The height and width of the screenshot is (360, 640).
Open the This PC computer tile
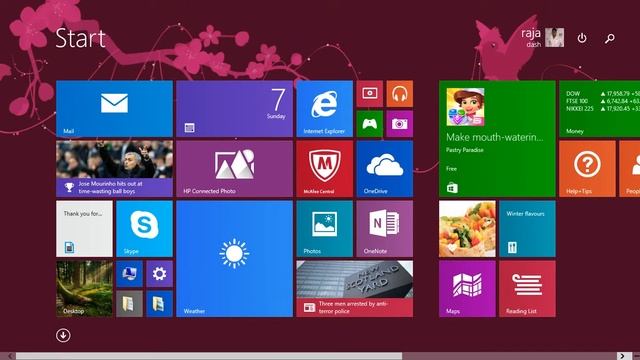(129, 274)
